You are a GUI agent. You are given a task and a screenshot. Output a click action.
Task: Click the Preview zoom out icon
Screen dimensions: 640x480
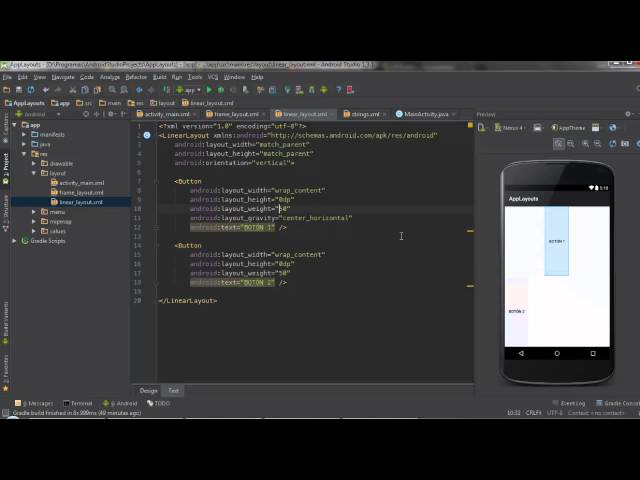pyautogui.click(x=598, y=144)
